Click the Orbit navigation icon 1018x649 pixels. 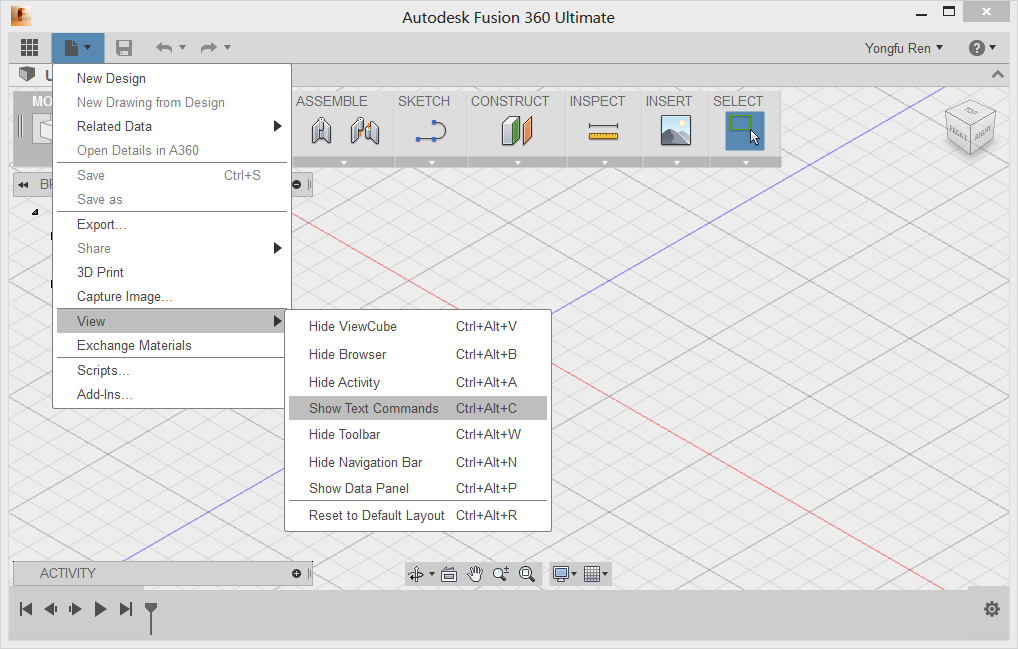(416, 574)
